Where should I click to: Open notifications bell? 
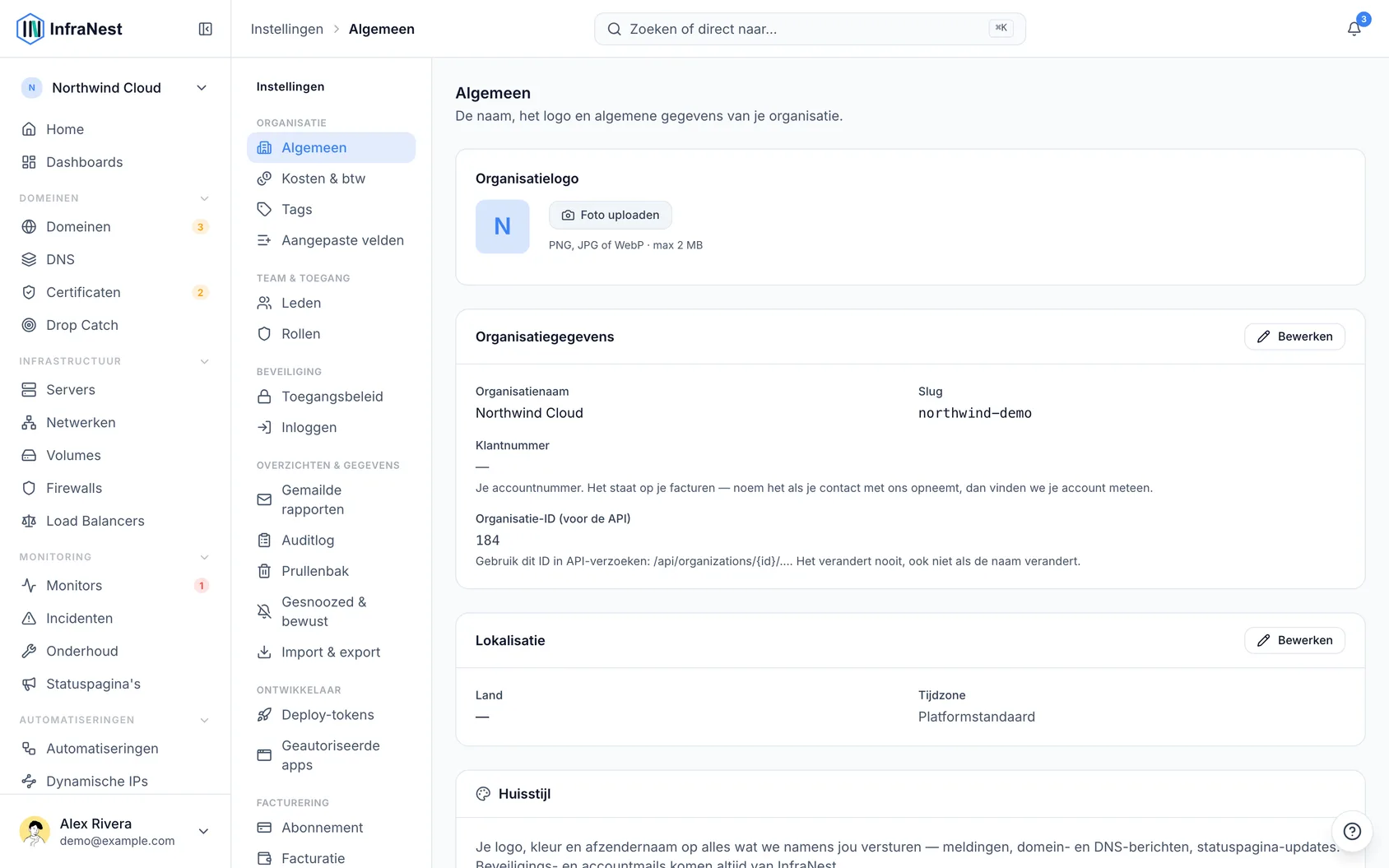(x=1354, y=29)
